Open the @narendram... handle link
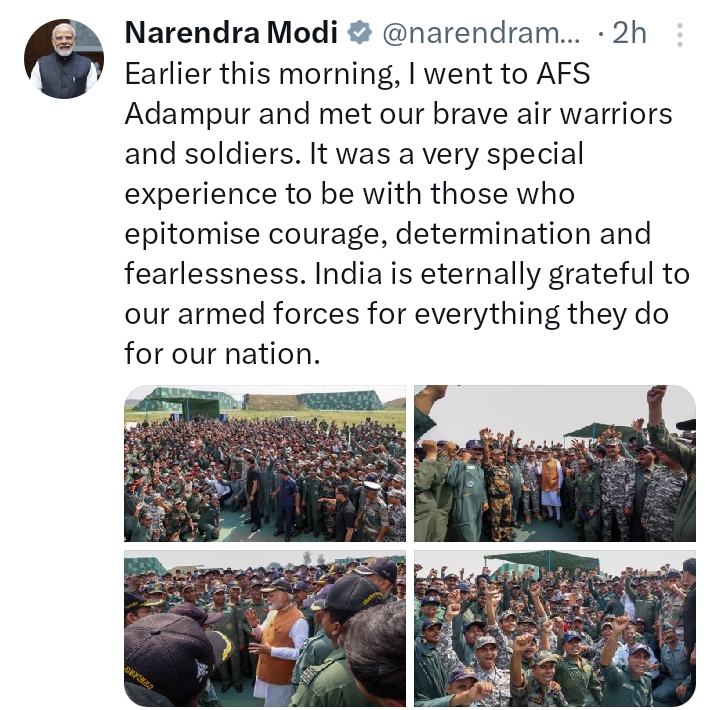This screenshot has width=720, height=710. 481,34
